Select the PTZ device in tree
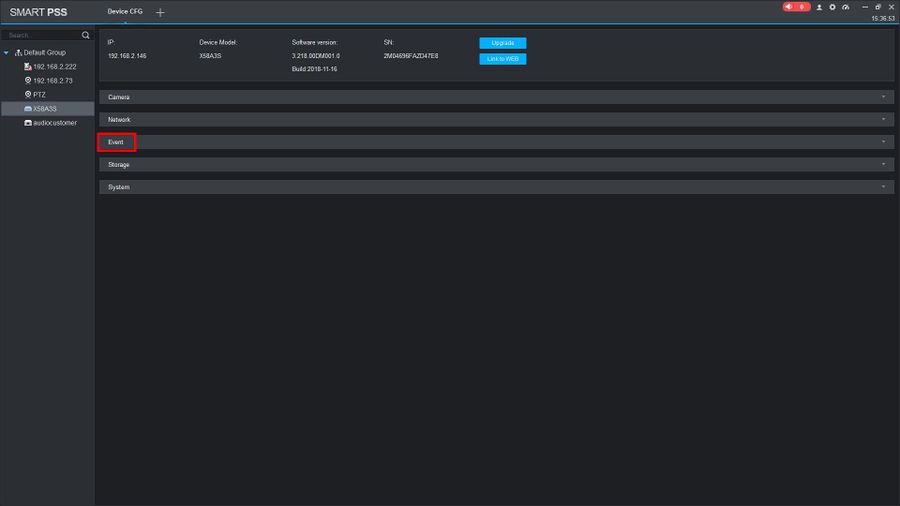The image size is (900, 506). (39, 95)
